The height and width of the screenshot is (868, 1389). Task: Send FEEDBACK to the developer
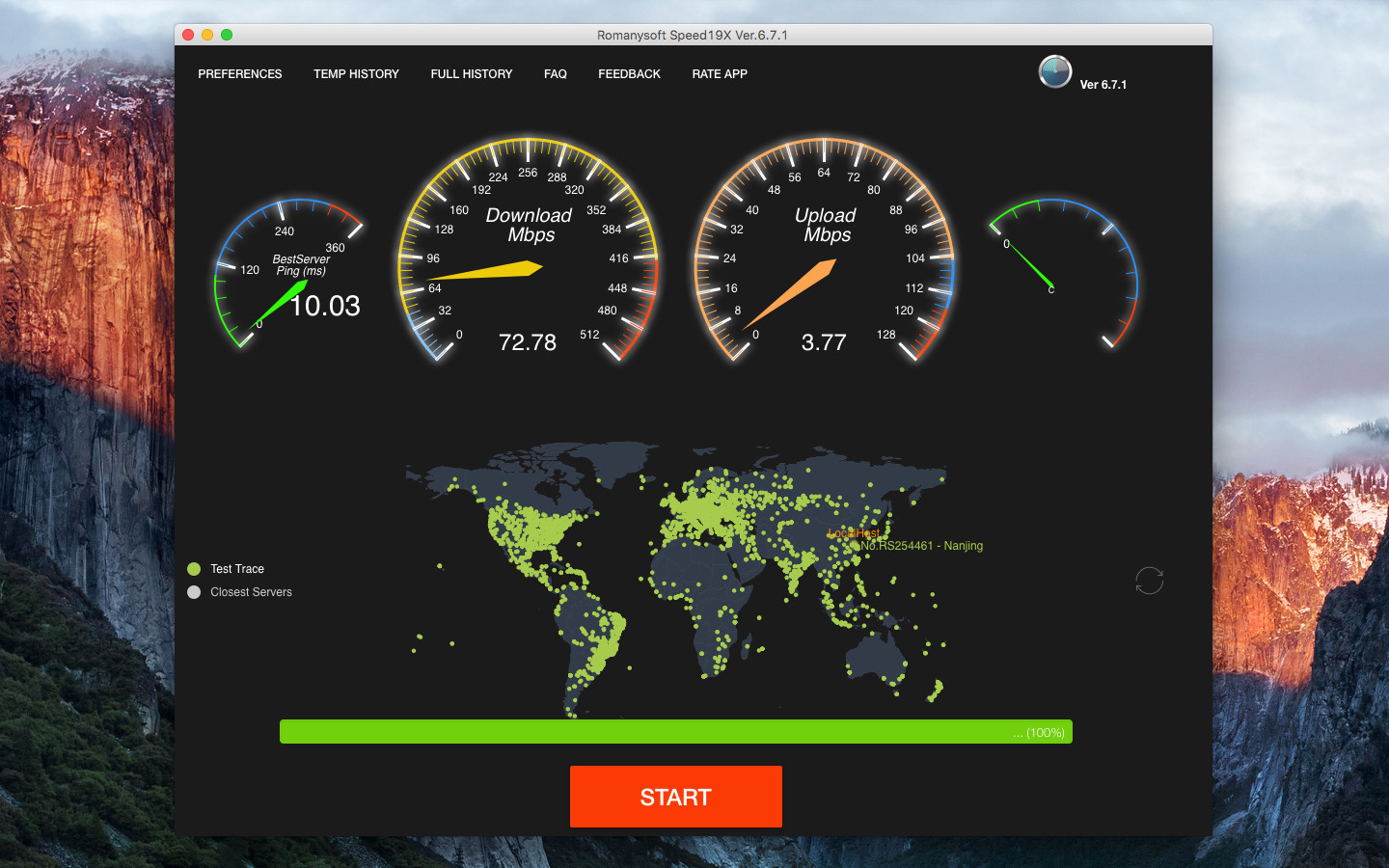click(629, 73)
